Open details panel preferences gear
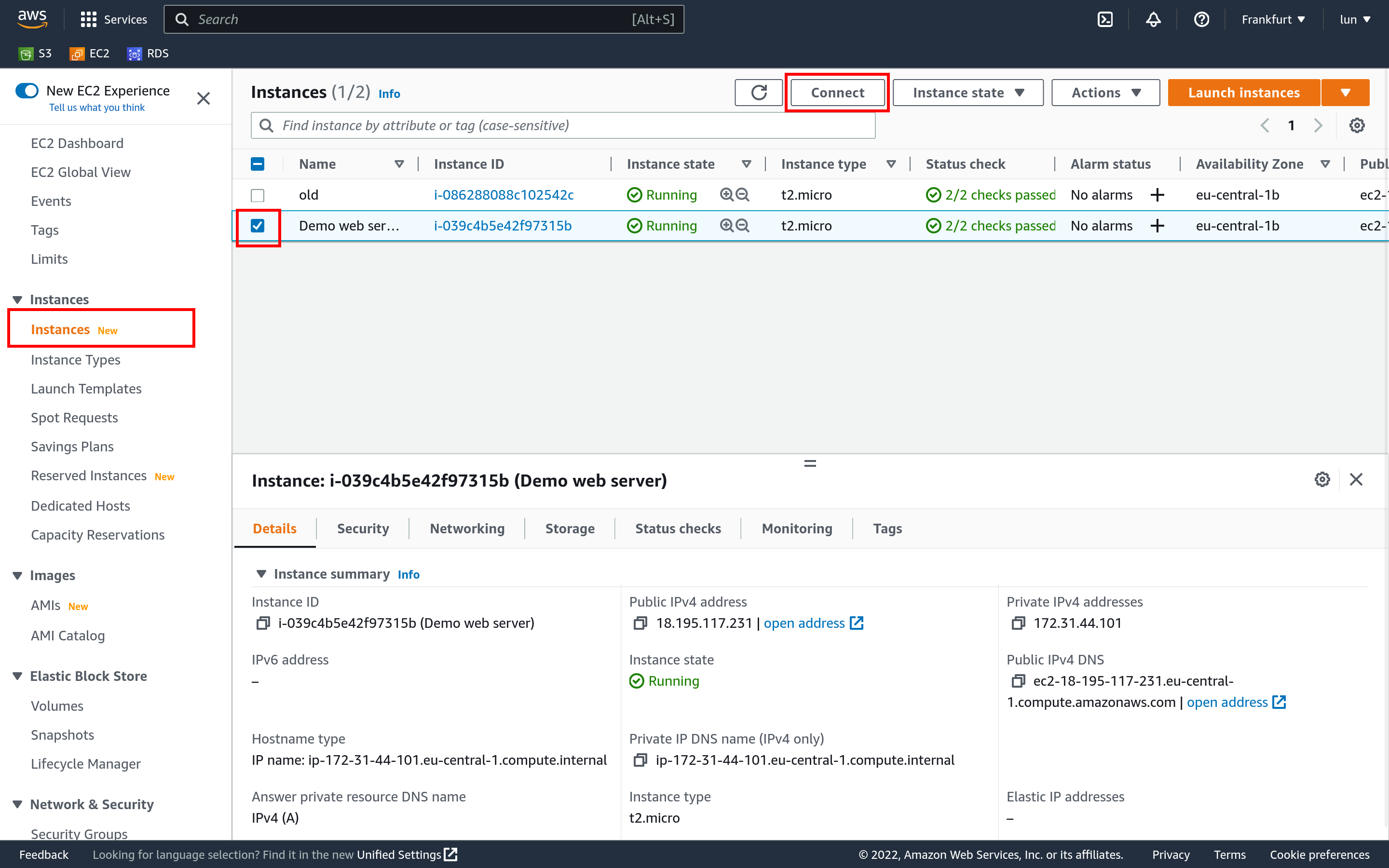This screenshot has height=868, width=1389. [1322, 479]
